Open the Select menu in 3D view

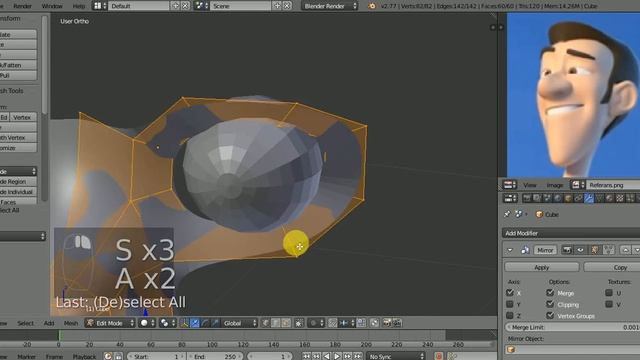[x=25, y=323]
